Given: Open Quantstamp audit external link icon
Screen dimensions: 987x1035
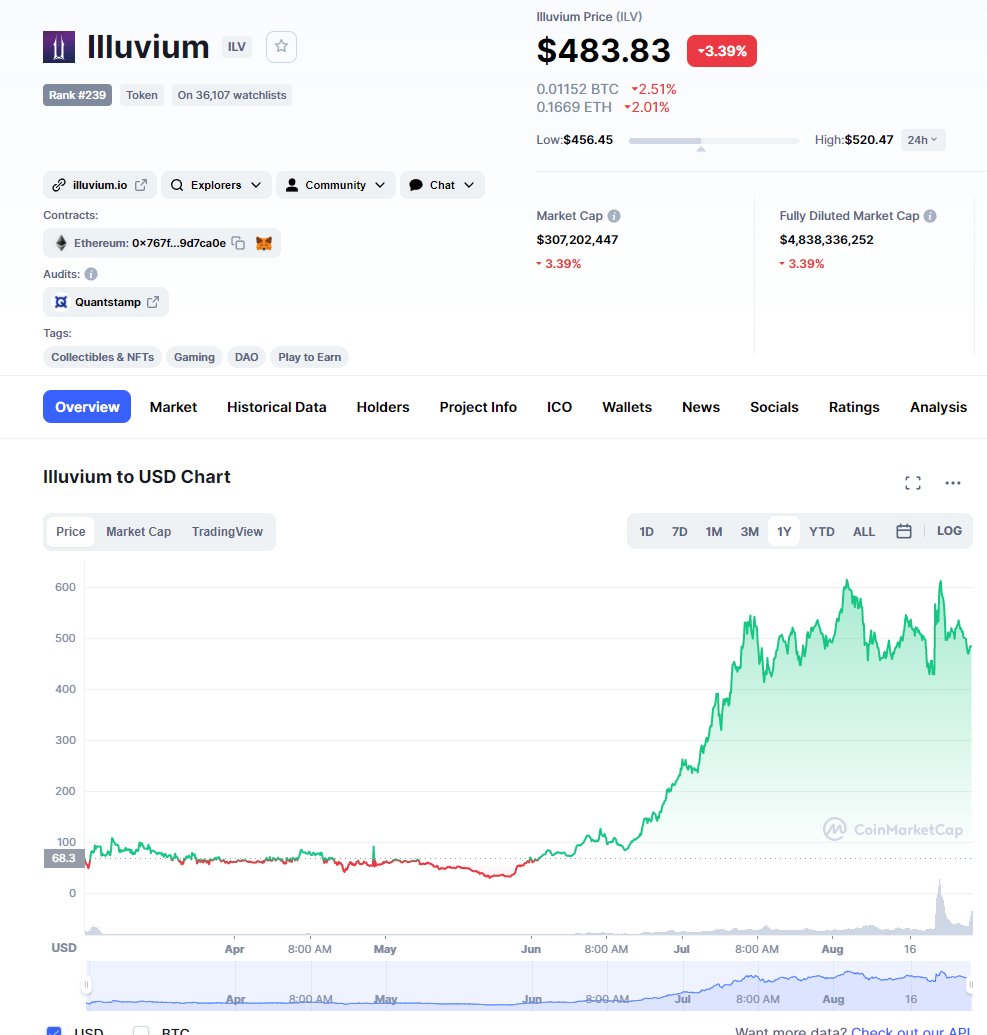Looking at the screenshot, I should click(153, 302).
